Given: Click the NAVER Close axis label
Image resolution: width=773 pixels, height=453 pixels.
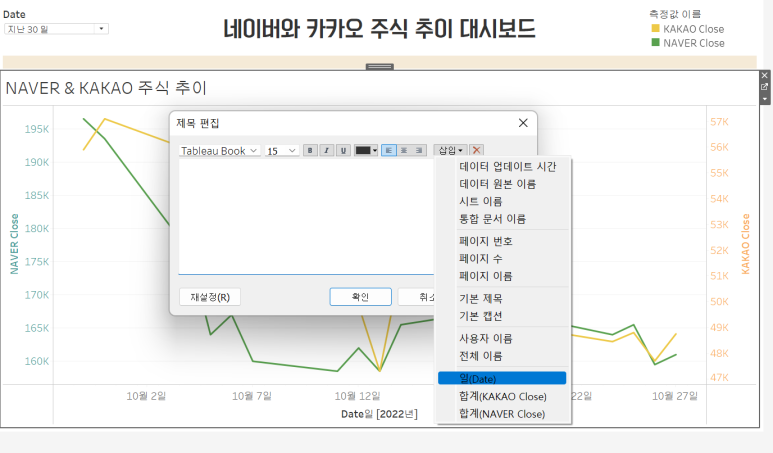Looking at the screenshot, I should [x=14, y=244].
